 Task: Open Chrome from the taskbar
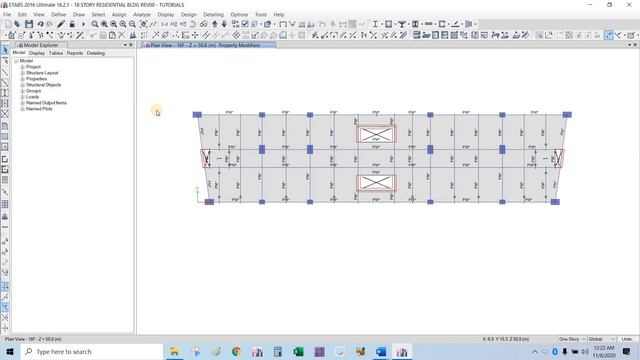pyautogui.click(x=236, y=351)
